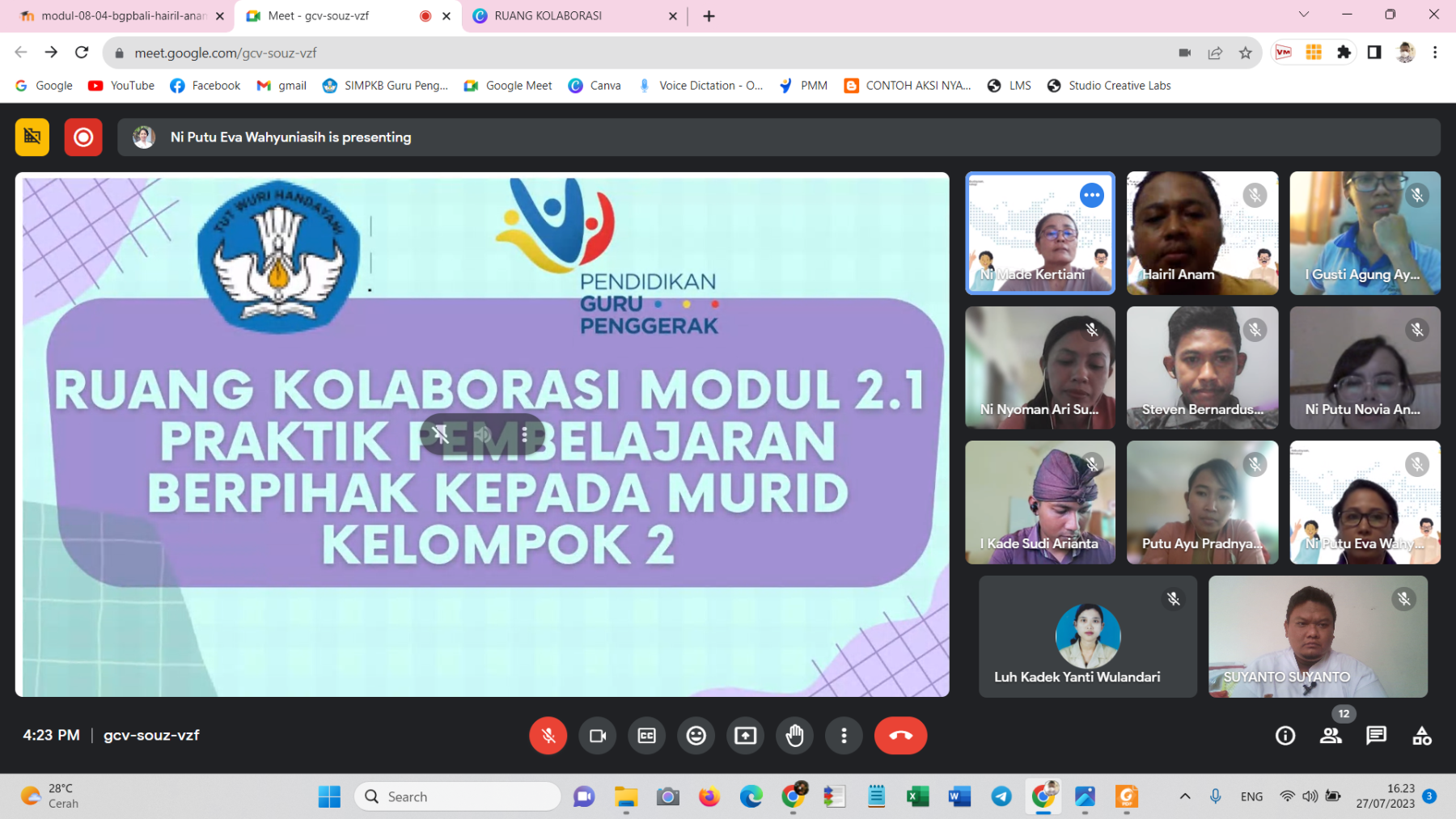Open more options in call controls
This screenshot has height=819, width=1456.
click(844, 736)
